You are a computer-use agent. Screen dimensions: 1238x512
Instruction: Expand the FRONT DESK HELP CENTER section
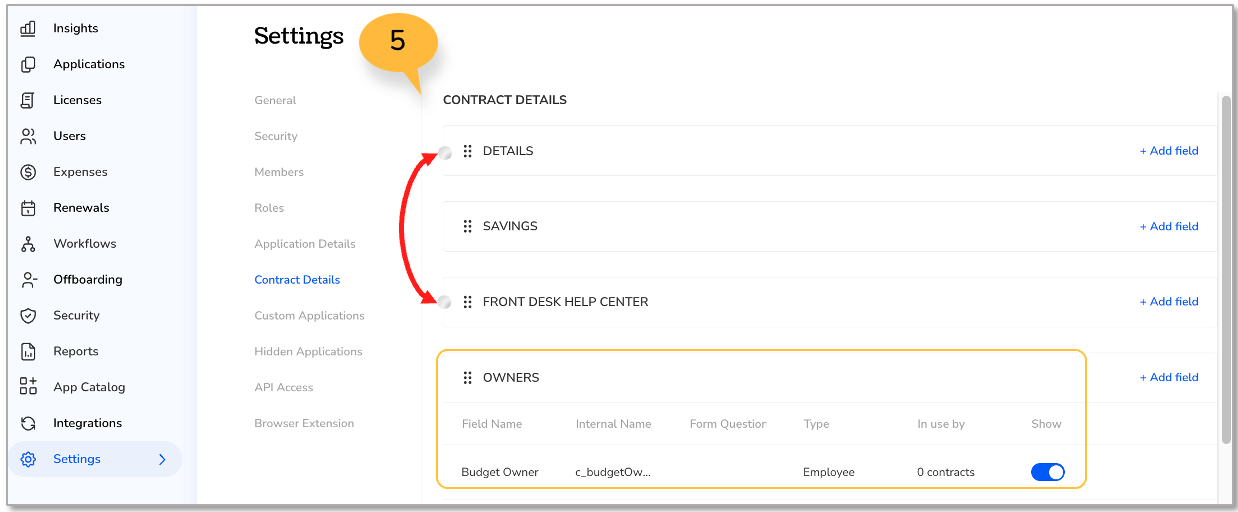565,302
